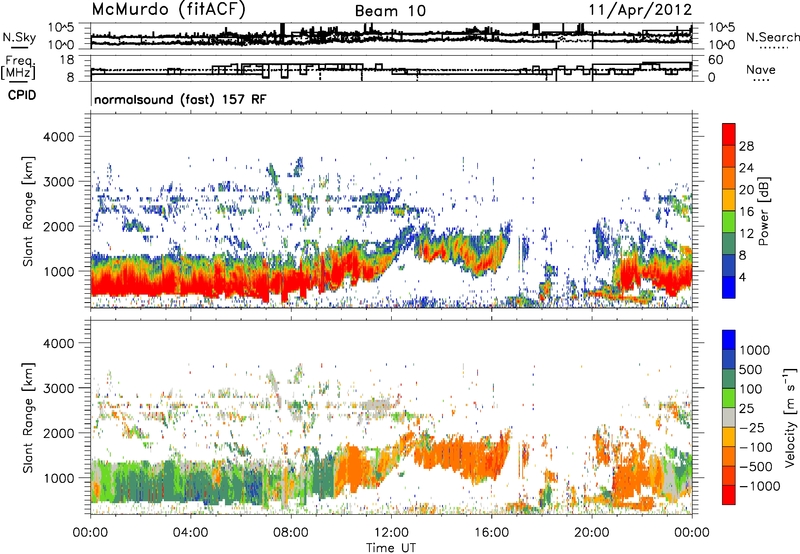The width and height of the screenshot is (800, 554).
Task: Click the '-500' label on Velocity colorbar
Action: coord(755,466)
